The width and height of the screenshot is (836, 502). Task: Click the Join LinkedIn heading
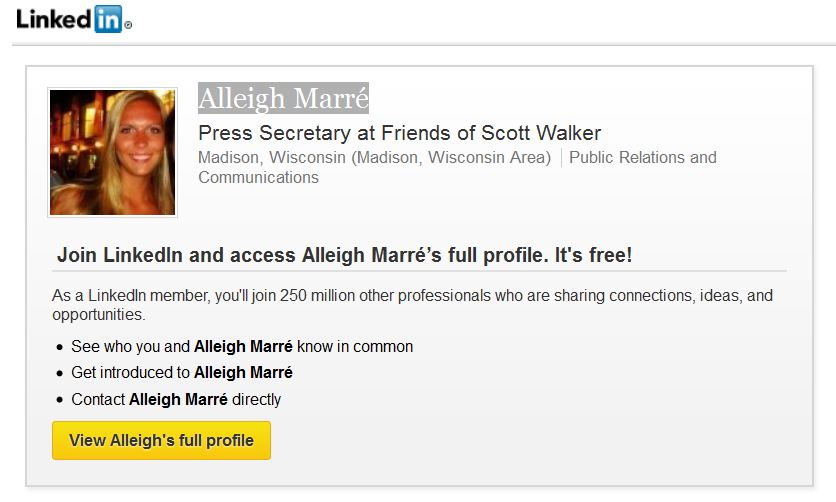[344, 255]
